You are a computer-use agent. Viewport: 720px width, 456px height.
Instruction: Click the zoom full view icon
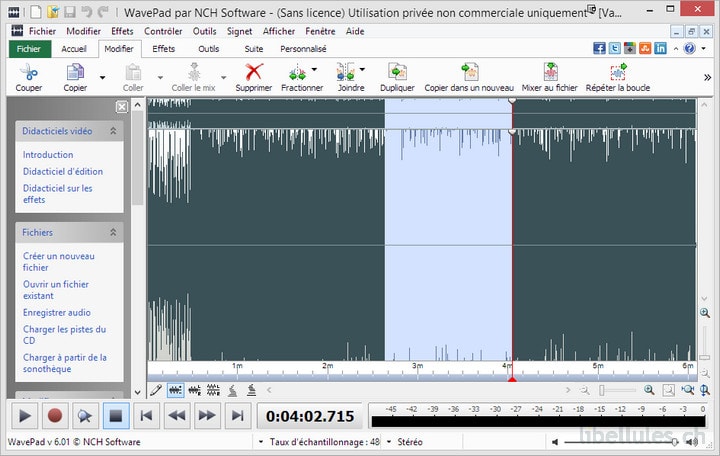tap(687, 390)
